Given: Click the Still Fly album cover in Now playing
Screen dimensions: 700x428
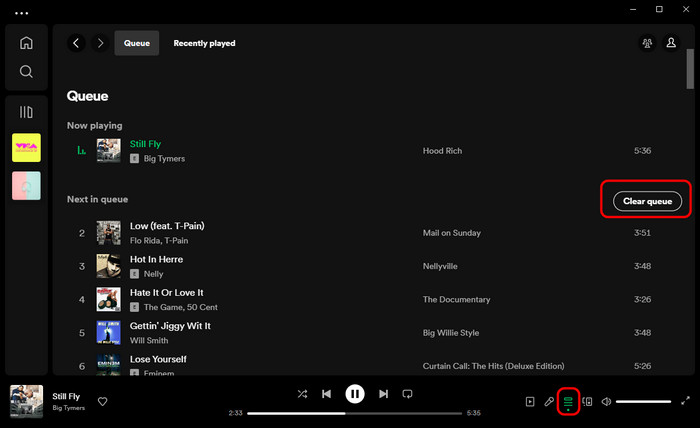Looking at the screenshot, I should tap(108, 151).
